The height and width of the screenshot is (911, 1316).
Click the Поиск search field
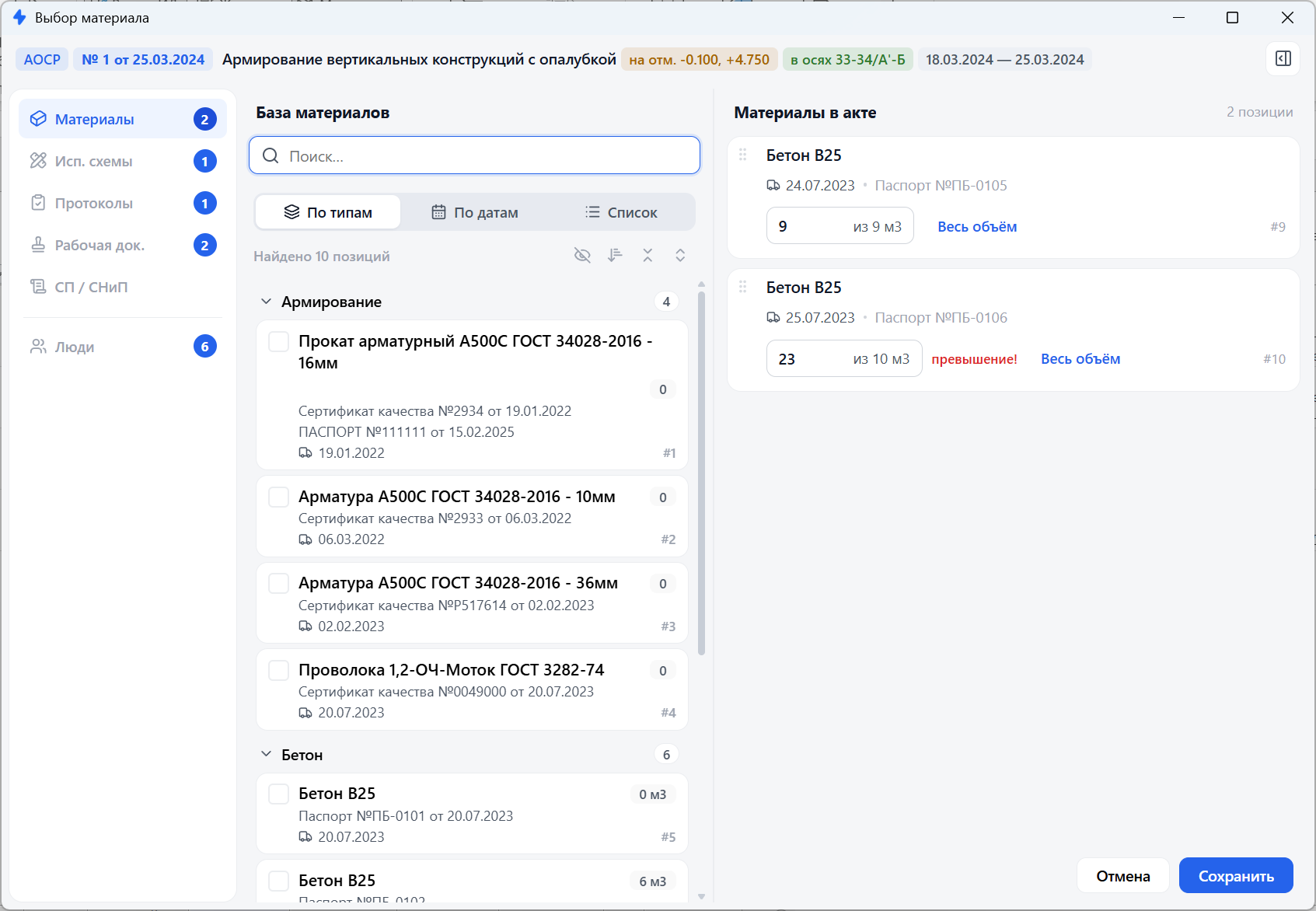tap(474, 155)
